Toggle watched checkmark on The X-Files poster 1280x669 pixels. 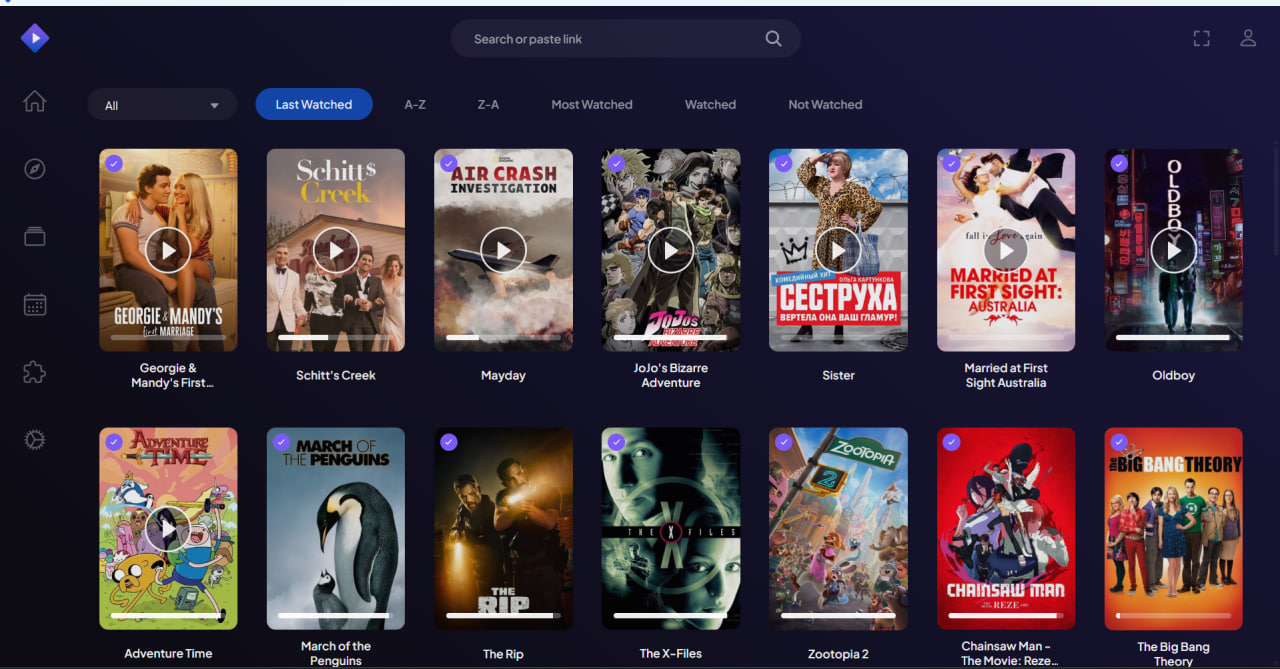coord(616,442)
